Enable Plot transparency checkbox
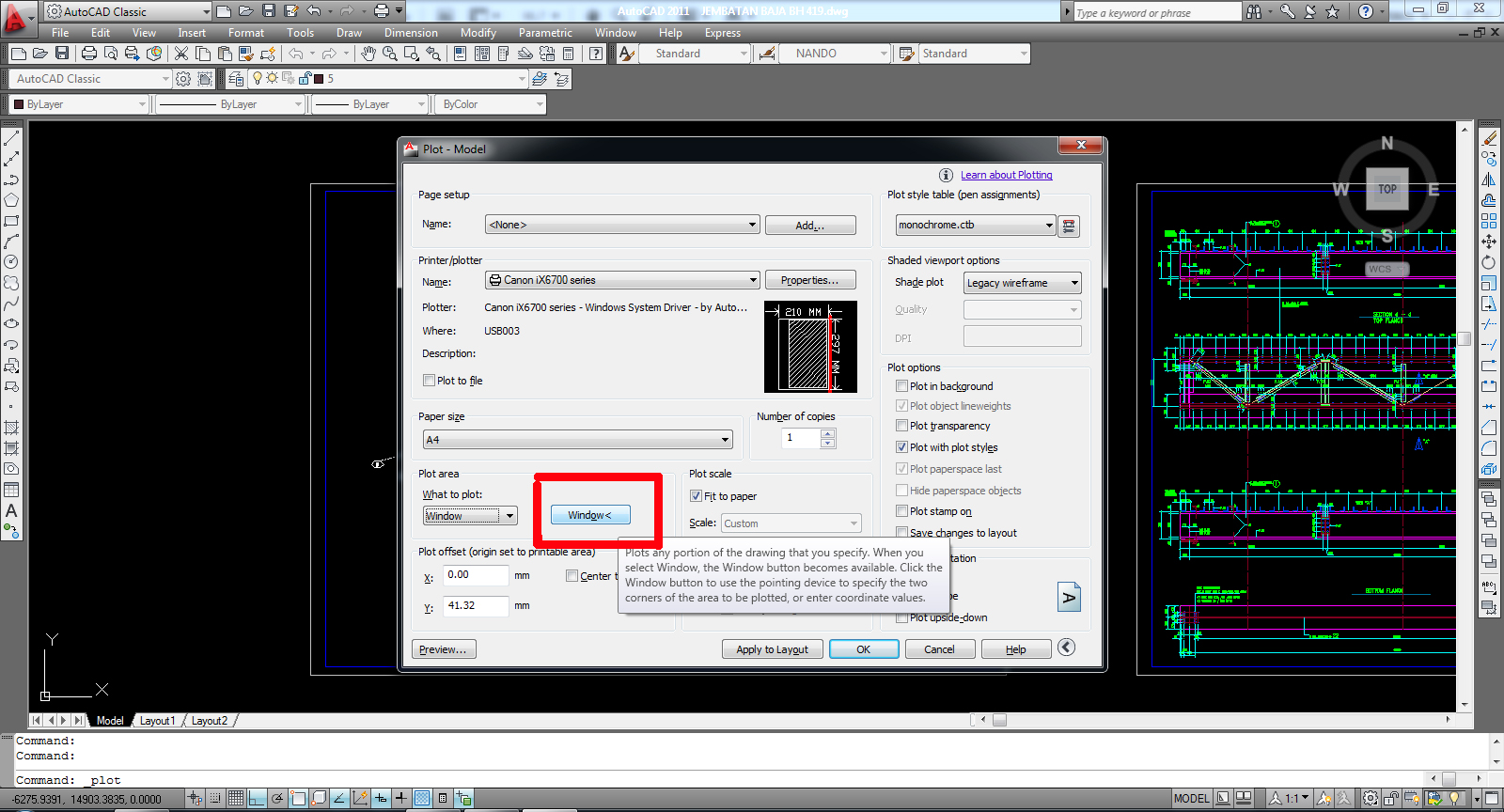The width and height of the screenshot is (1504, 812). (901, 426)
